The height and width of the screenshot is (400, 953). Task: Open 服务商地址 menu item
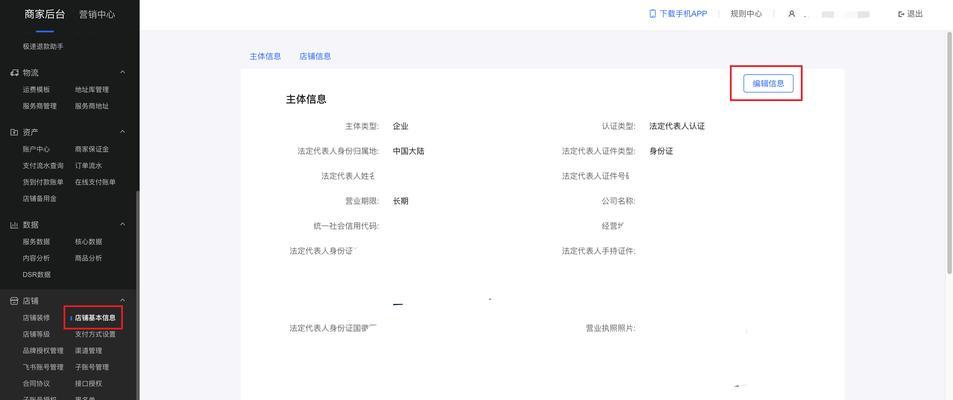92,106
